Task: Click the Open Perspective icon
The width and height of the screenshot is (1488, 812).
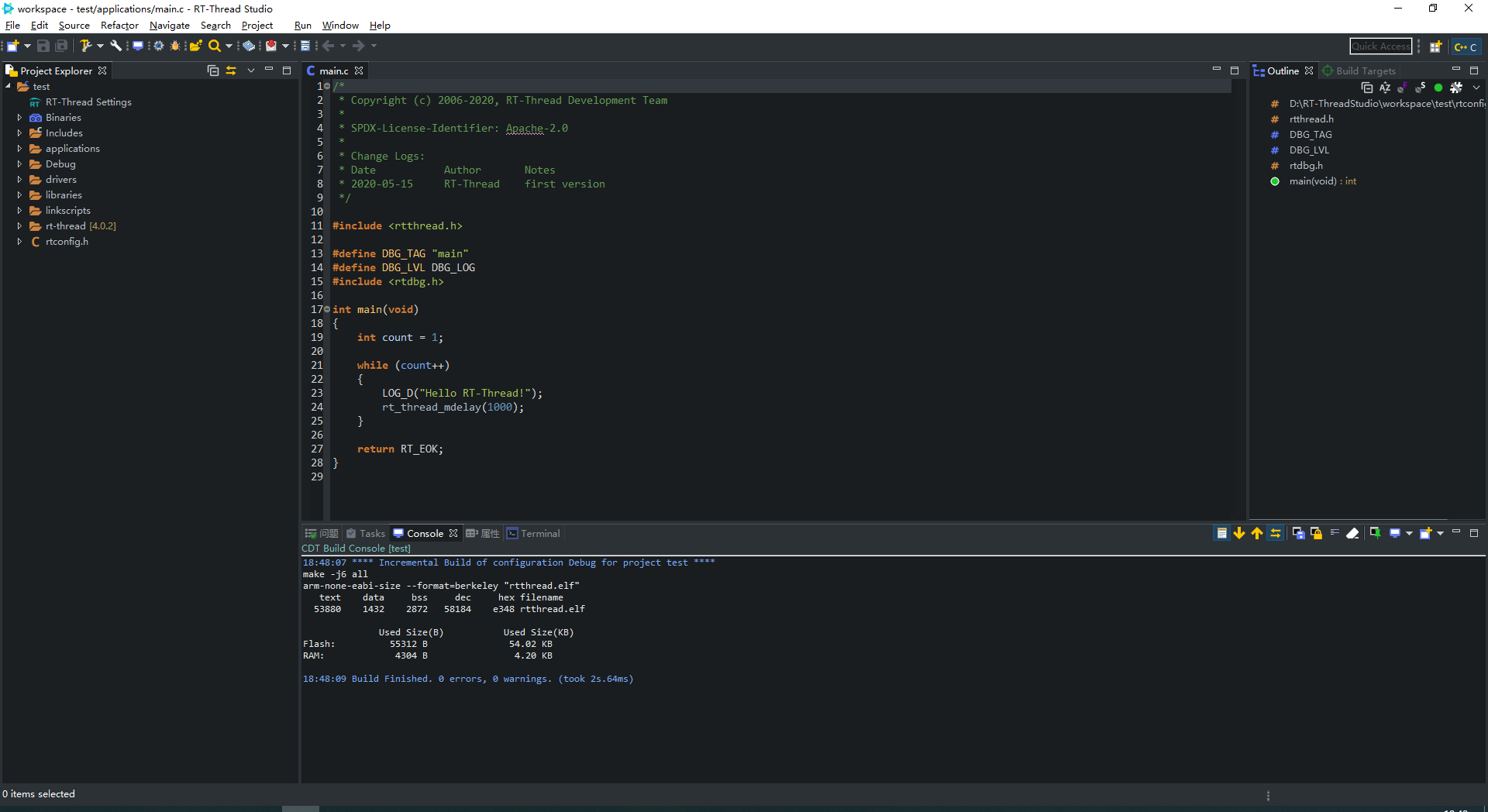Action: (1435, 46)
